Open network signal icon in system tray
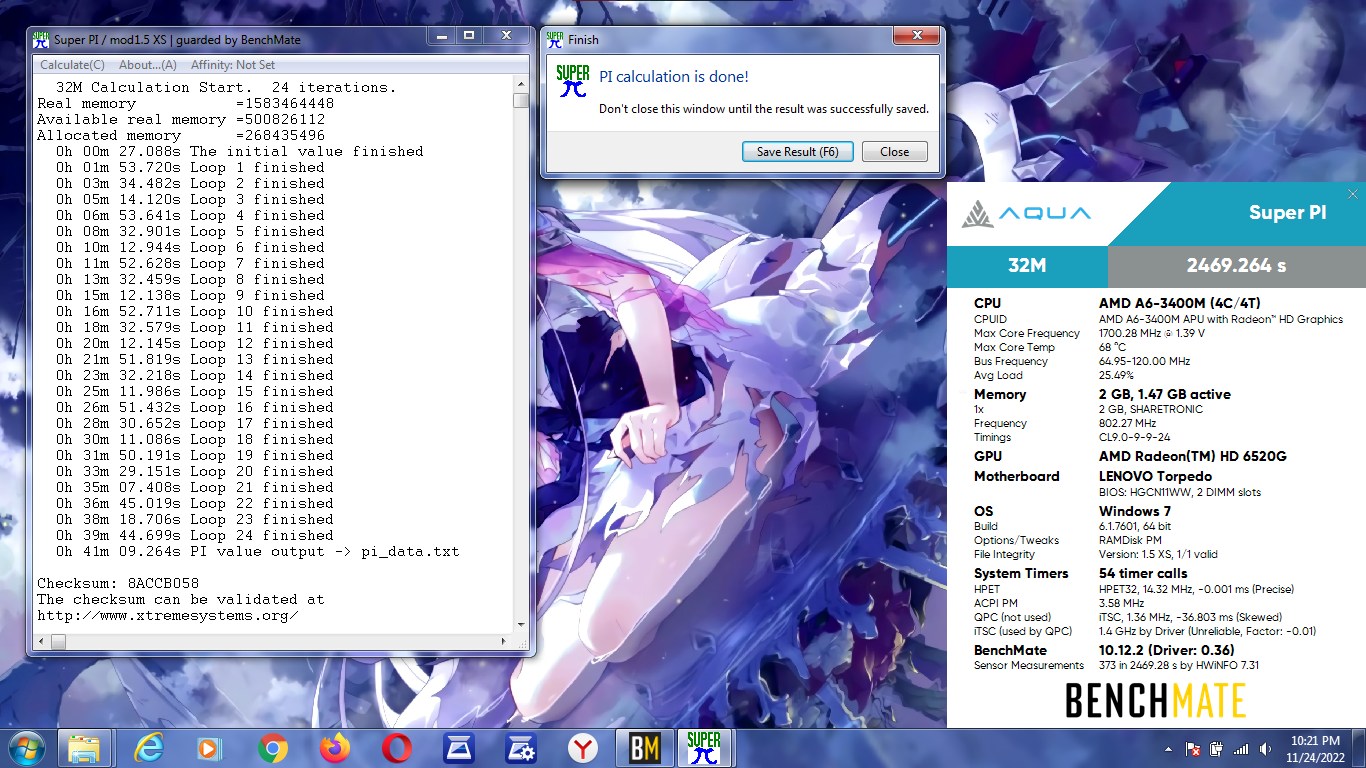Image resolution: width=1366 pixels, height=768 pixels. pos(1241,749)
